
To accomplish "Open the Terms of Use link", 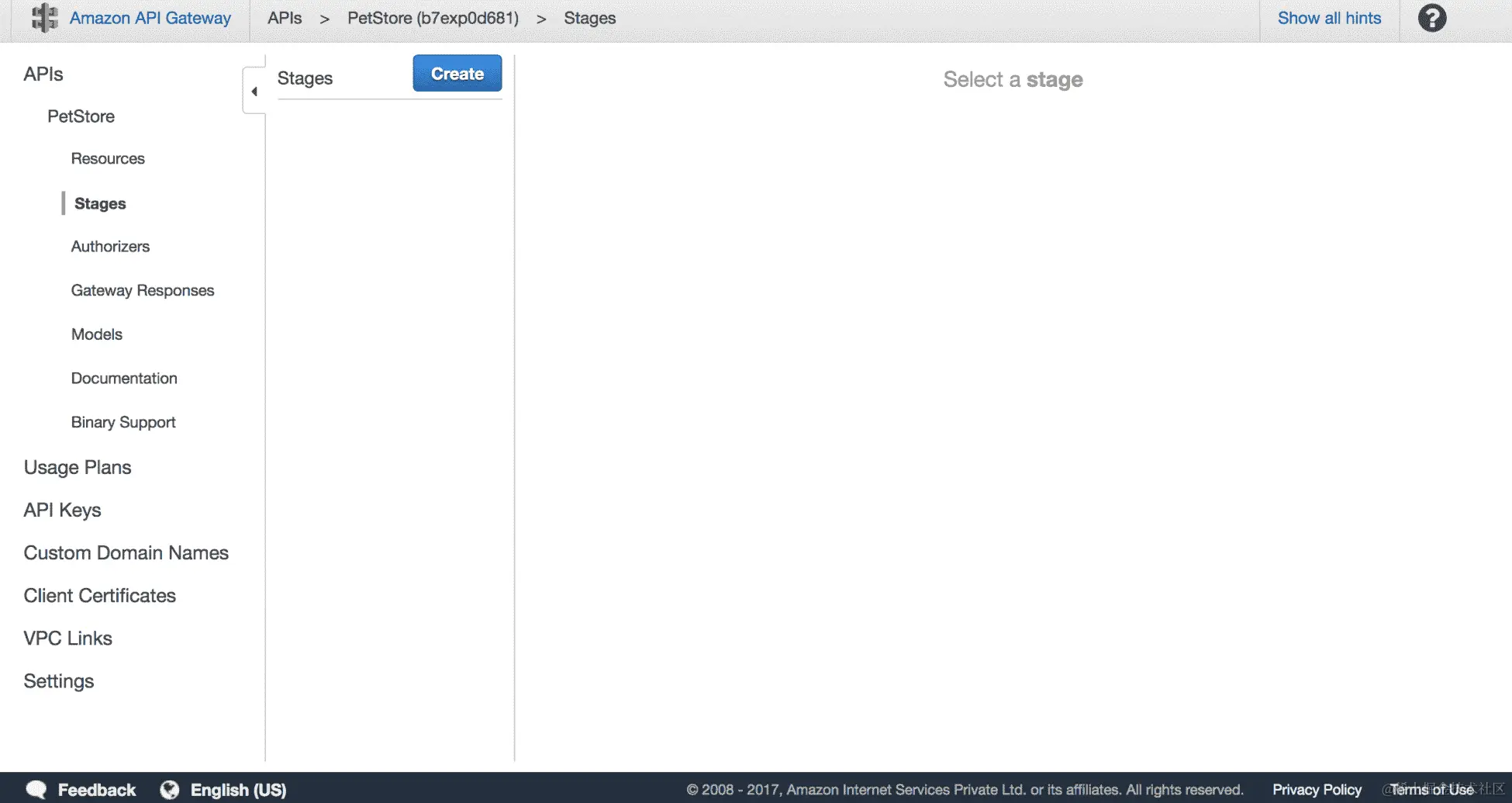I will pos(1431,790).
